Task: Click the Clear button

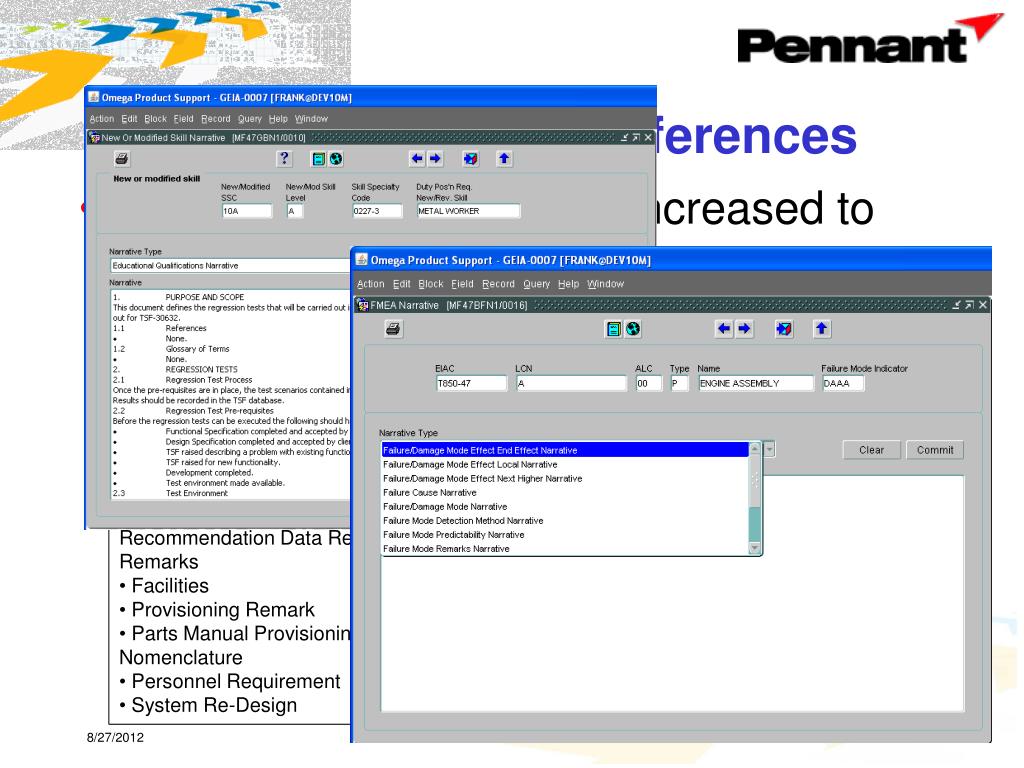Action: tap(871, 450)
